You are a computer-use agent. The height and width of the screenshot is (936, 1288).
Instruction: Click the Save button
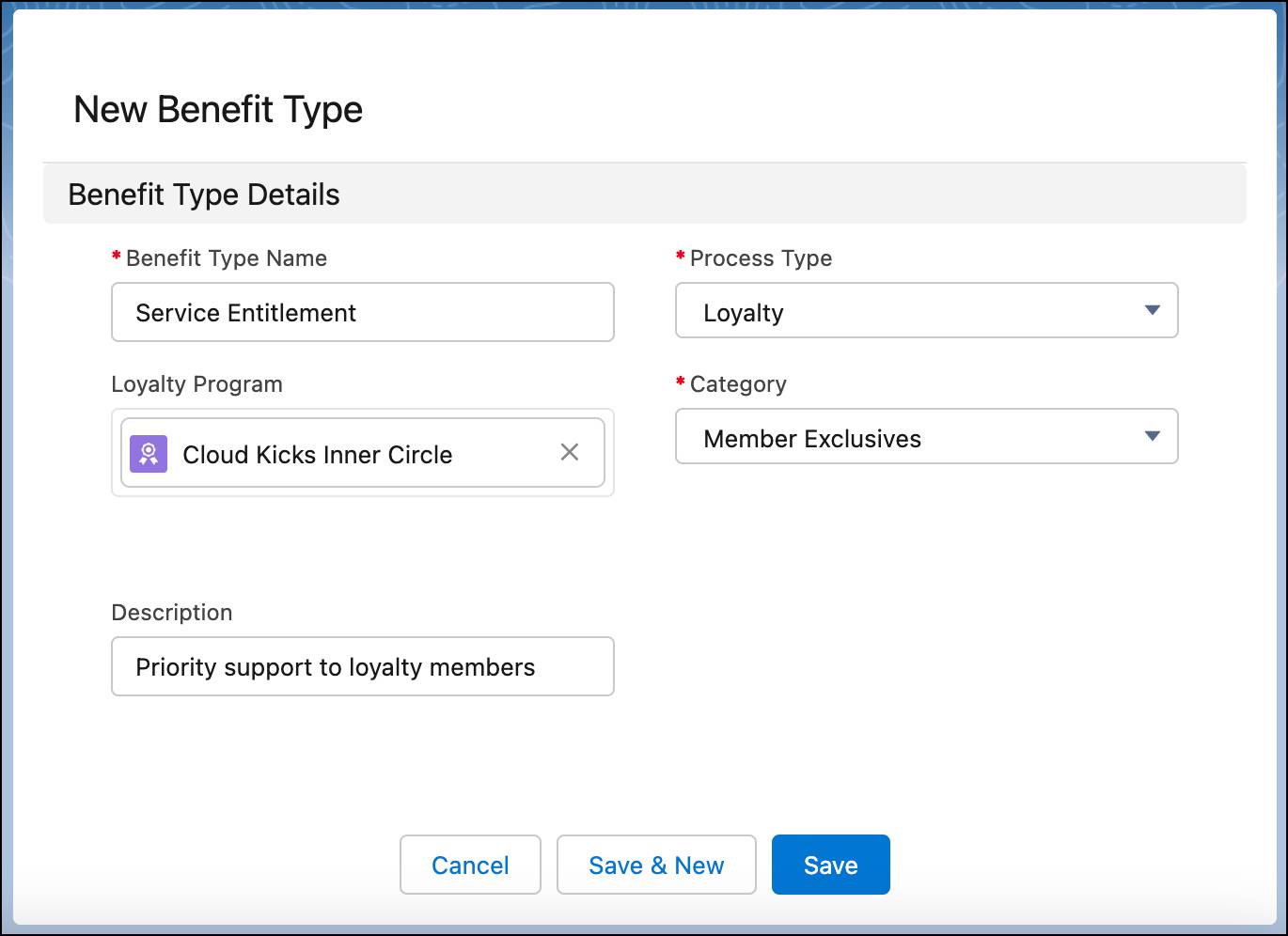tap(830, 865)
